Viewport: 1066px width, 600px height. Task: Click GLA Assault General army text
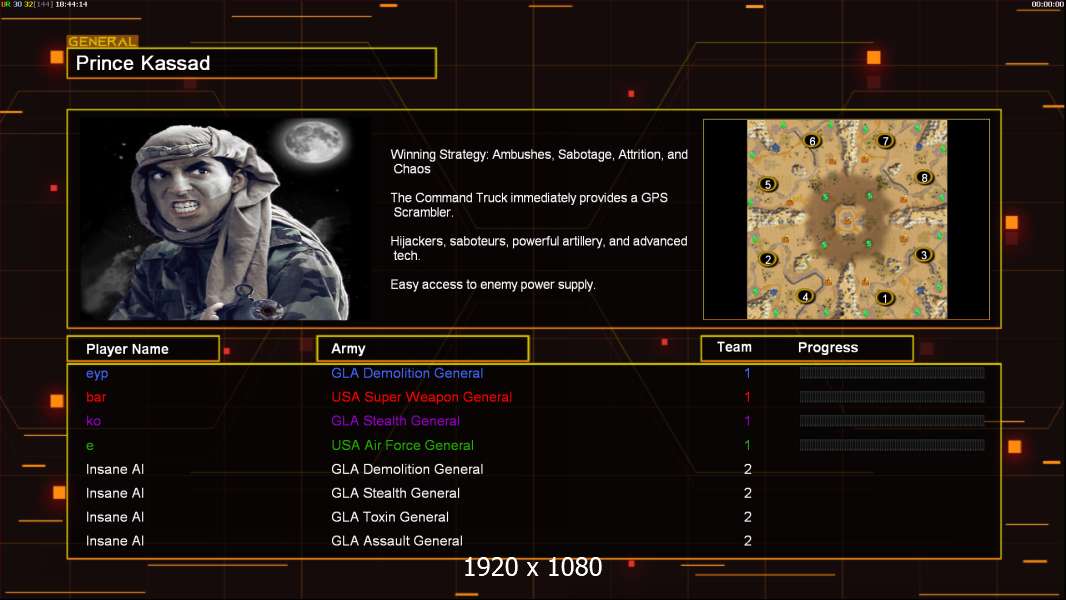click(x=397, y=541)
